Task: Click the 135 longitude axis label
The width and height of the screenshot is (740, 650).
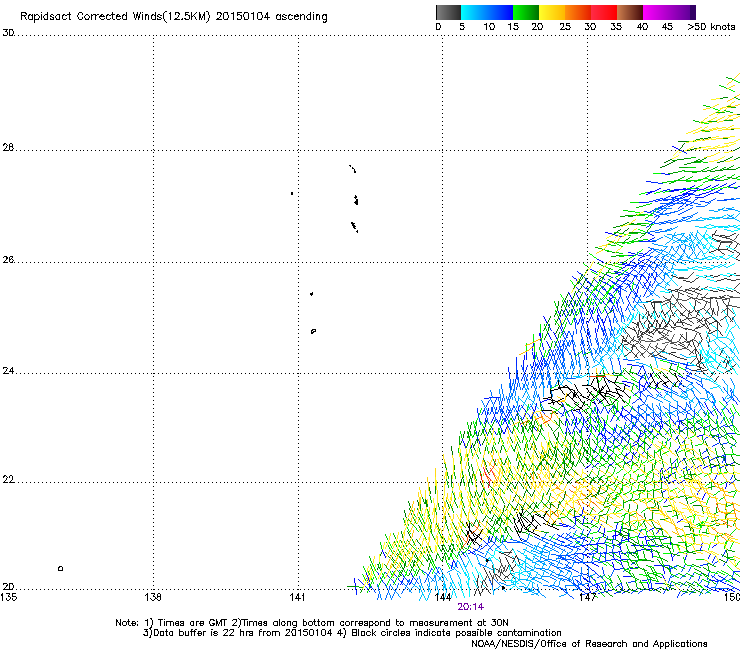Action: click(9, 597)
